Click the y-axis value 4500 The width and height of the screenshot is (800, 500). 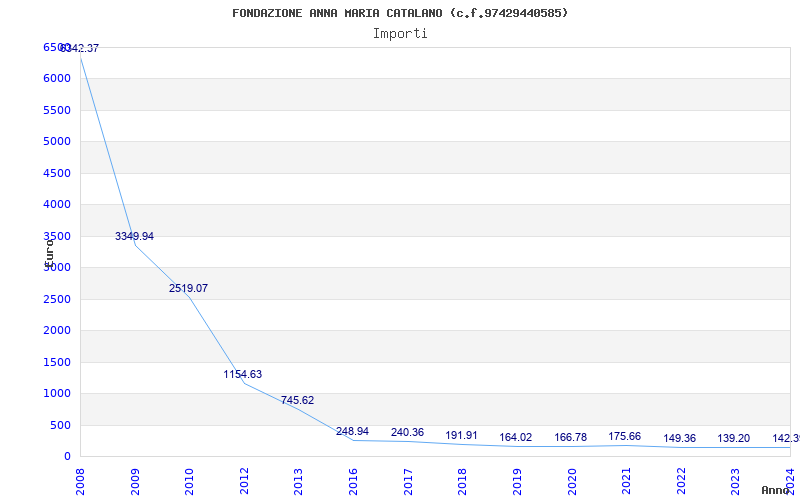pyautogui.click(x=57, y=173)
